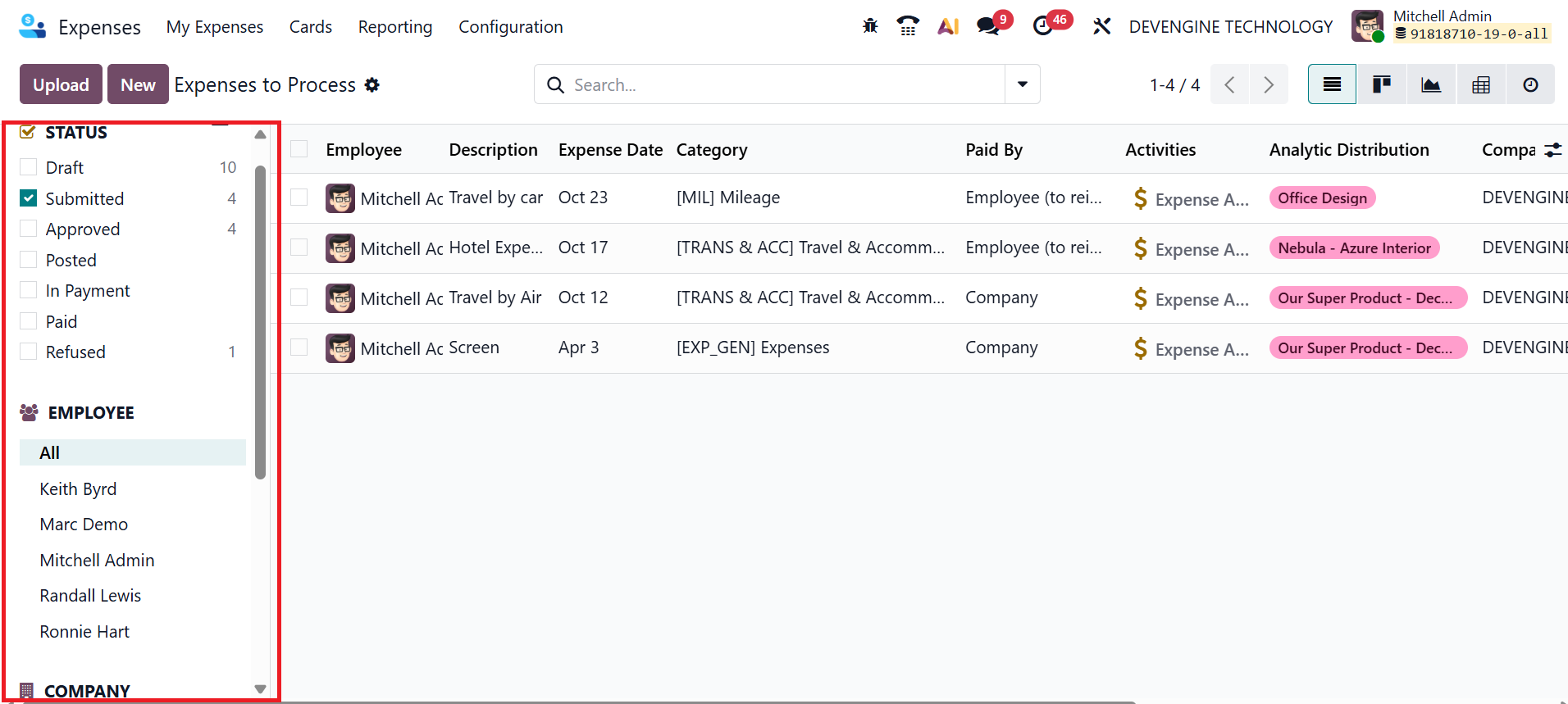Switch to Graph view
Viewport: 1568px width, 704px height.
click(x=1431, y=84)
